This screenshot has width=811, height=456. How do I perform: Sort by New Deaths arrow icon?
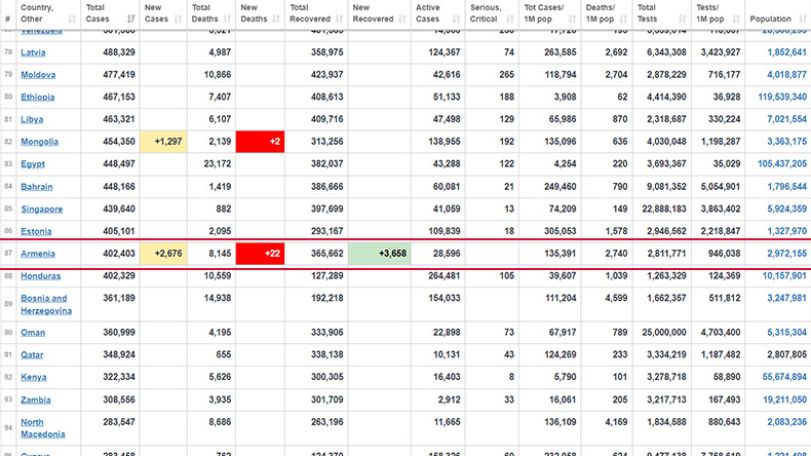276,19
